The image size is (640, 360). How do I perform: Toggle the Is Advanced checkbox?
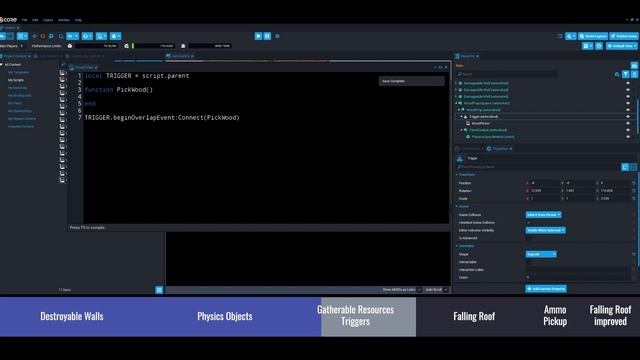(529, 238)
